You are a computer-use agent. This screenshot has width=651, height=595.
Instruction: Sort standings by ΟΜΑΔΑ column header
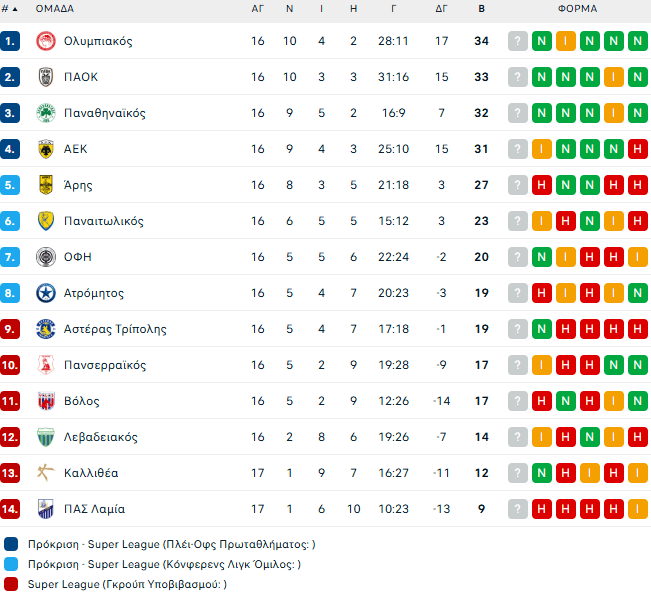coord(55,9)
